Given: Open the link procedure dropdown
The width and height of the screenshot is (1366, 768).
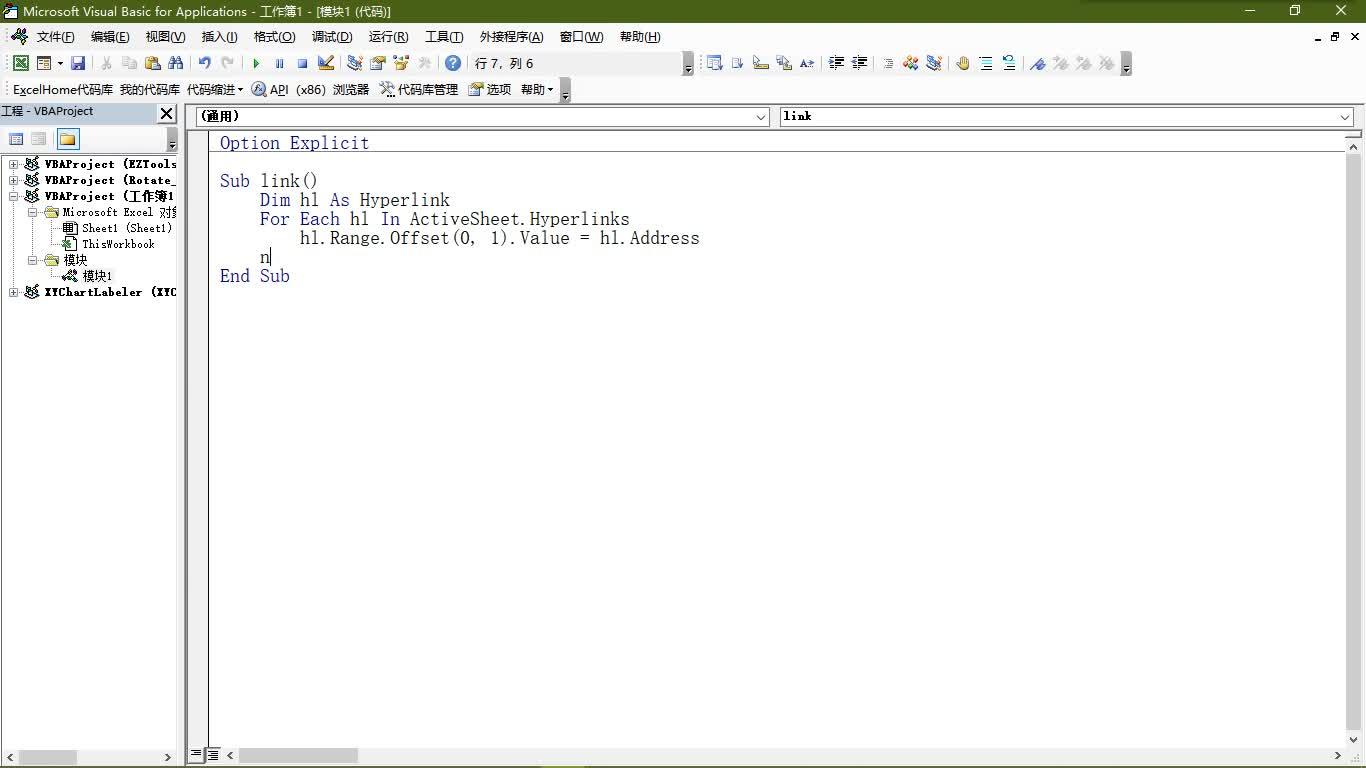Looking at the screenshot, I should coord(1345,116).
